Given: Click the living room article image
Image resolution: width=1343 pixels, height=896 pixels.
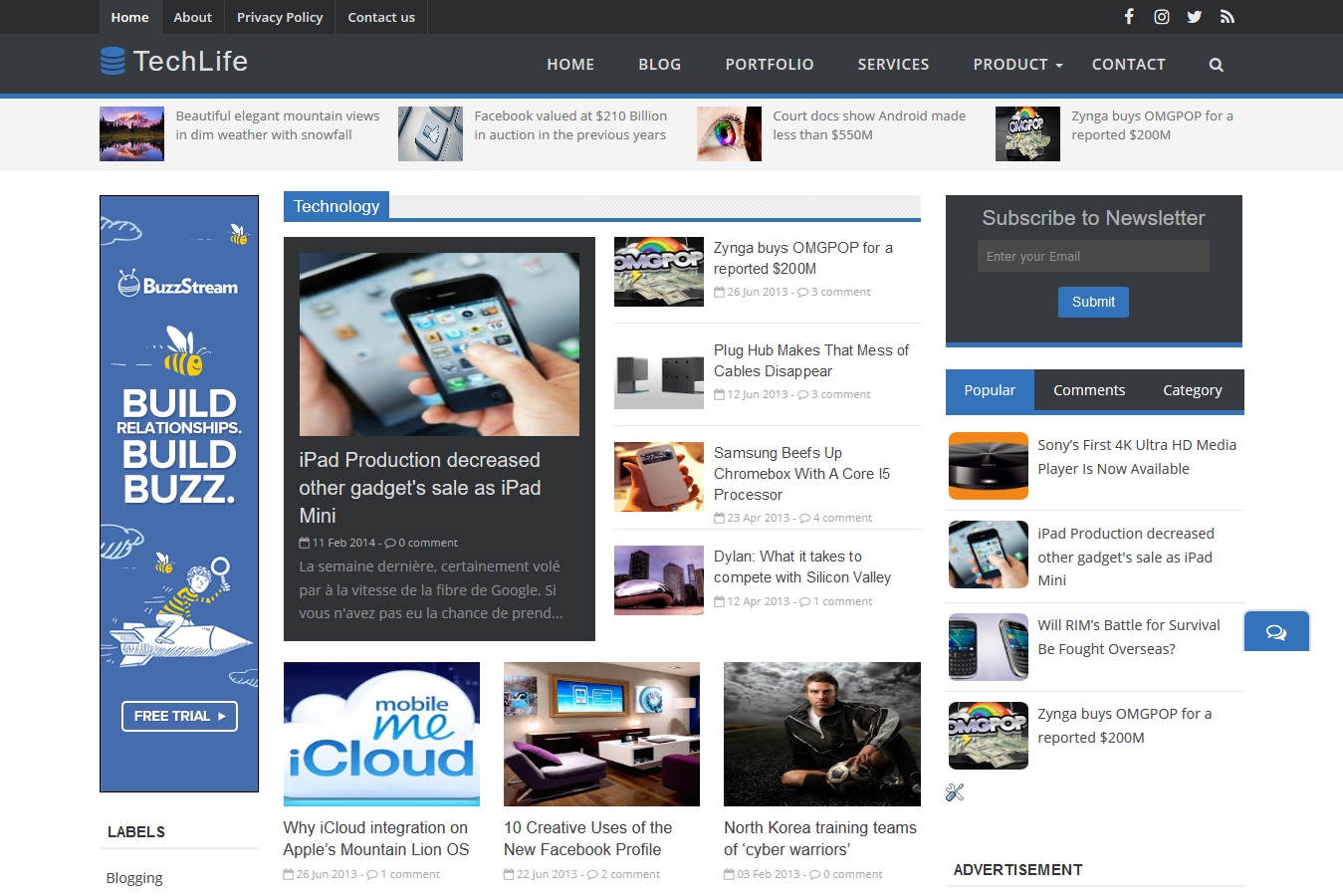Looking at the screenshot, I should tap(601, 734).
